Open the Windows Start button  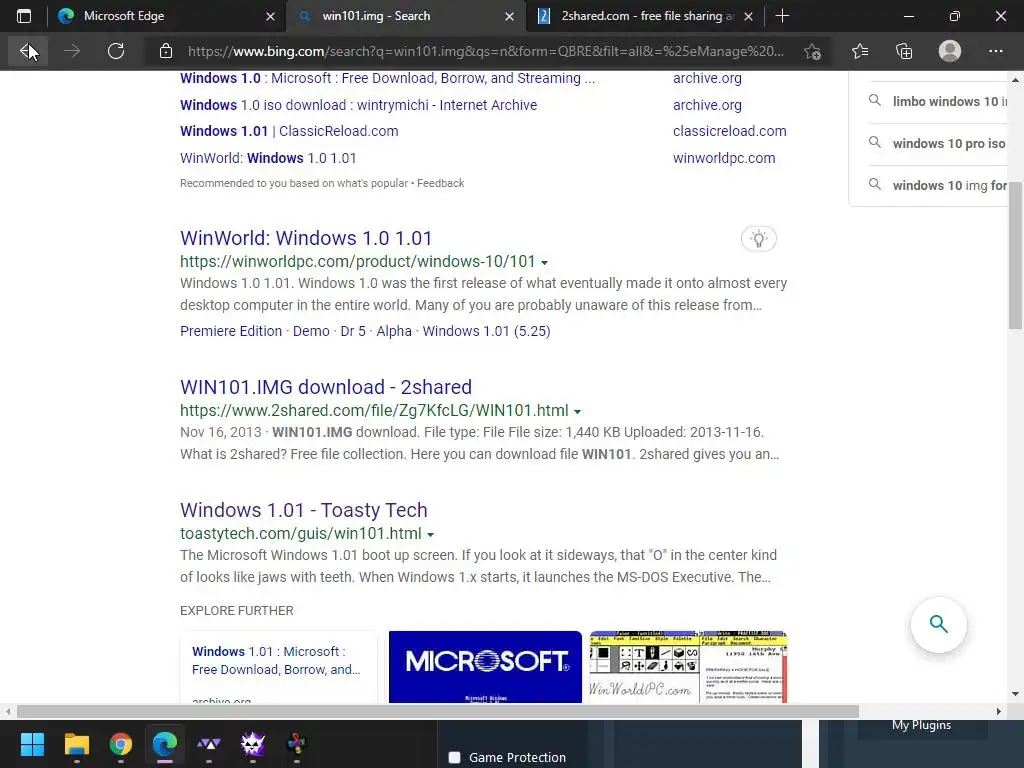(32, 744)
